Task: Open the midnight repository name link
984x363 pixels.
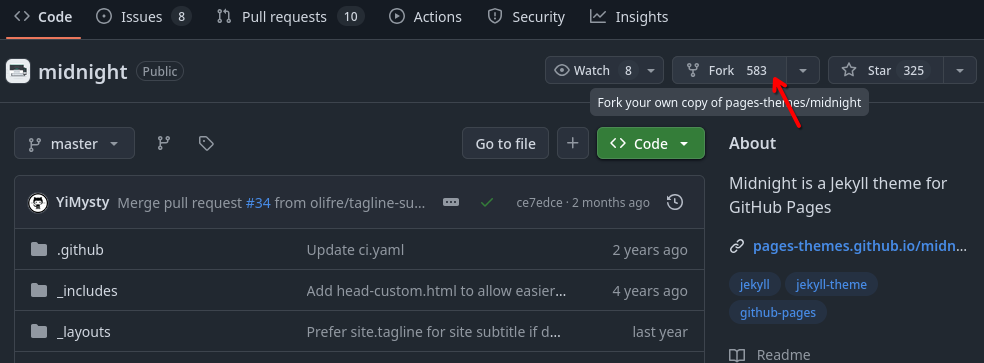Action: point(83,72)
